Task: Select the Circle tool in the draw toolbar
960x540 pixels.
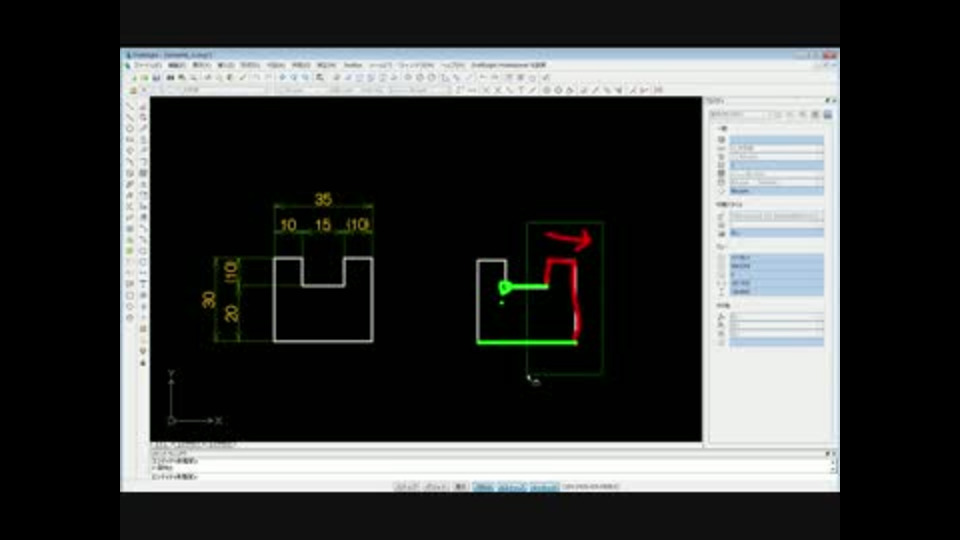Action: click(x=130, y=129)
